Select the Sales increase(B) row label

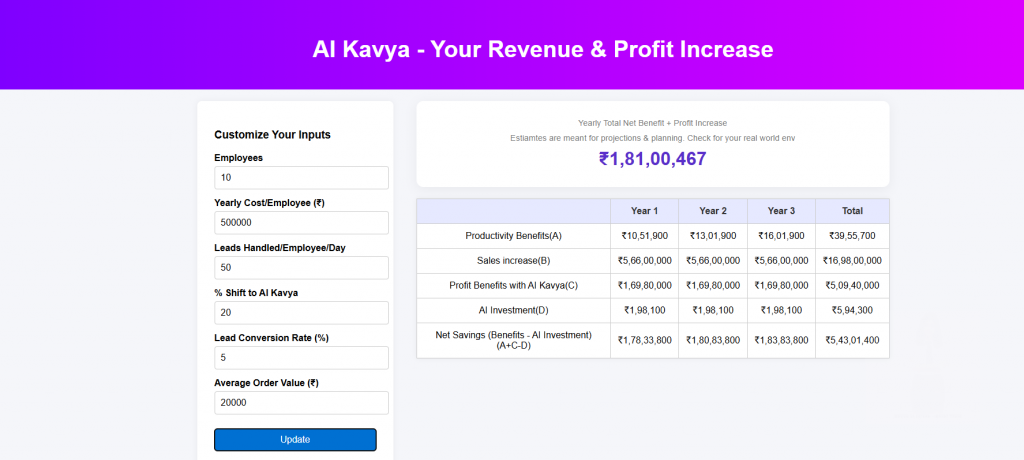pos(513,261)
